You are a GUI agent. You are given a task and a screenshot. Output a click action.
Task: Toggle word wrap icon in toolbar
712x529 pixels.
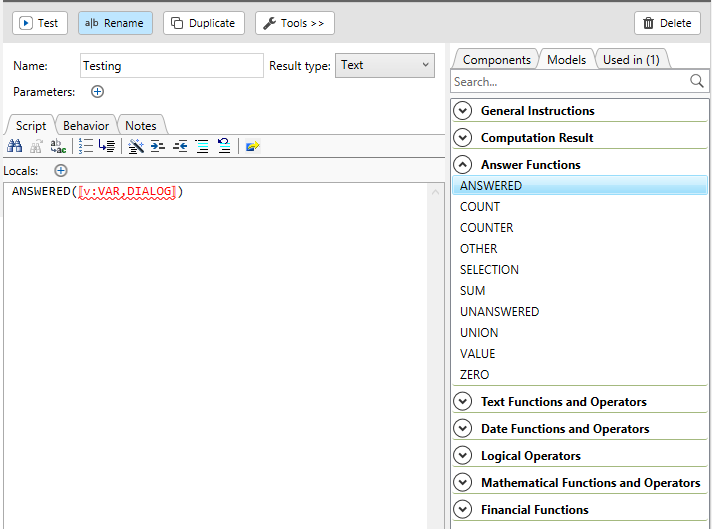point(107,146)
